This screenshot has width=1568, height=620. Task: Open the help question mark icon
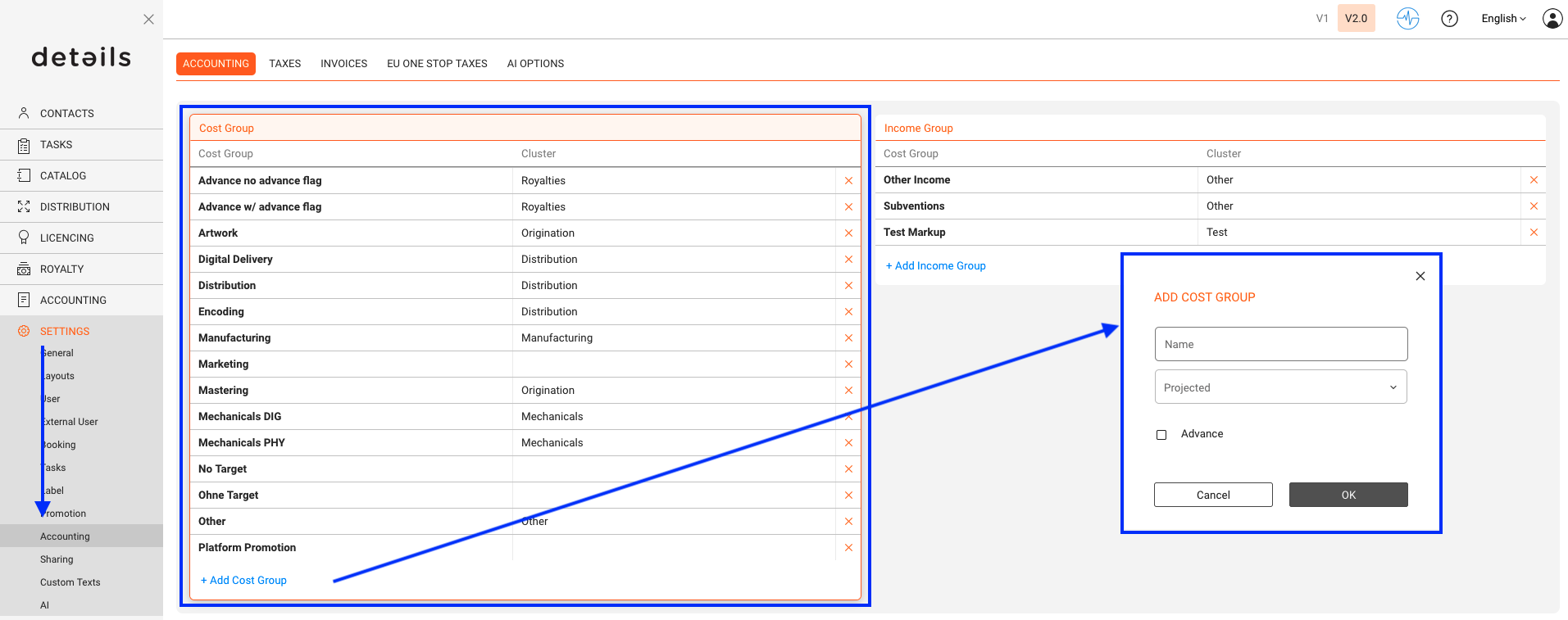(x=1449, y=18)
